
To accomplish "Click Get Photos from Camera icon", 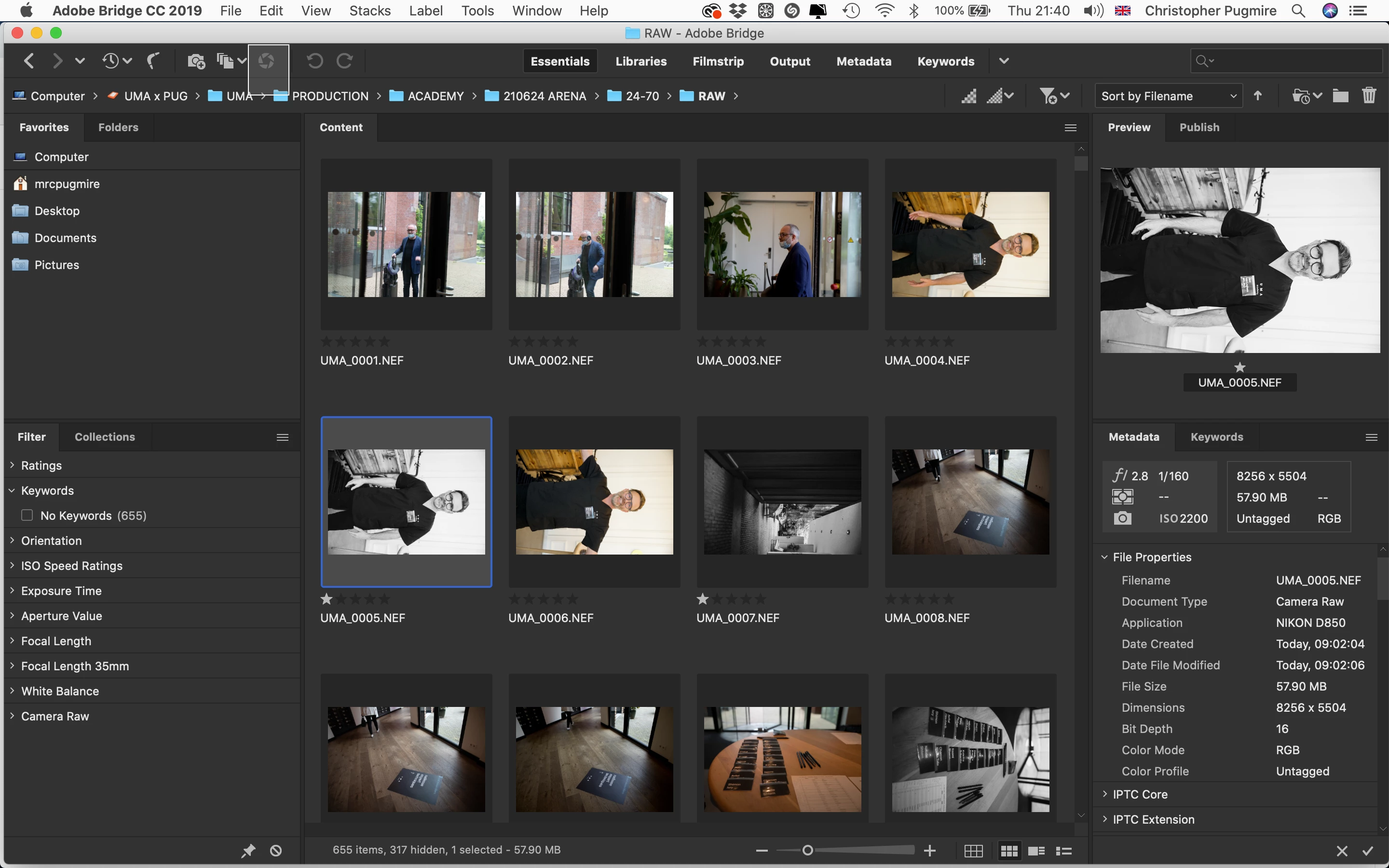I will pos(196,61).
